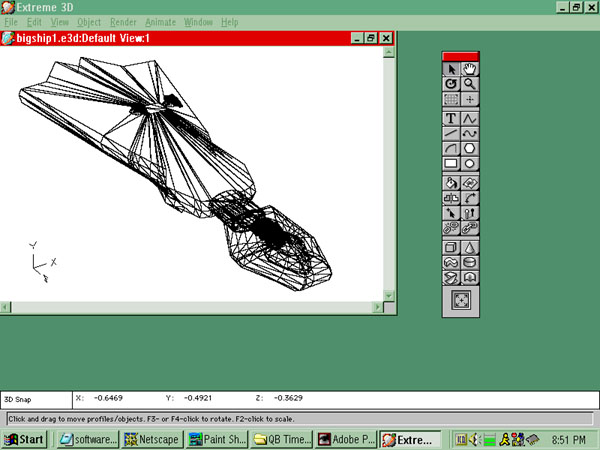600x450 pixels.
Task: Select the circle shape tool
Action: (469, 163)
